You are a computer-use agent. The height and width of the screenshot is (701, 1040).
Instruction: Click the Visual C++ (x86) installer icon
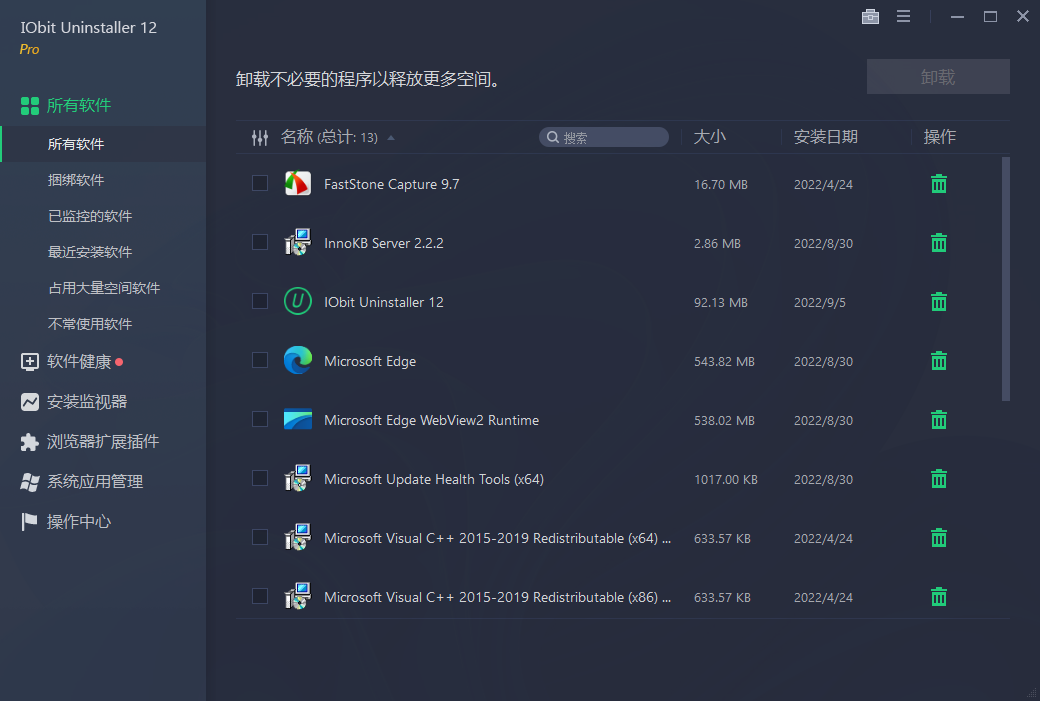click(x=298, y=596)
